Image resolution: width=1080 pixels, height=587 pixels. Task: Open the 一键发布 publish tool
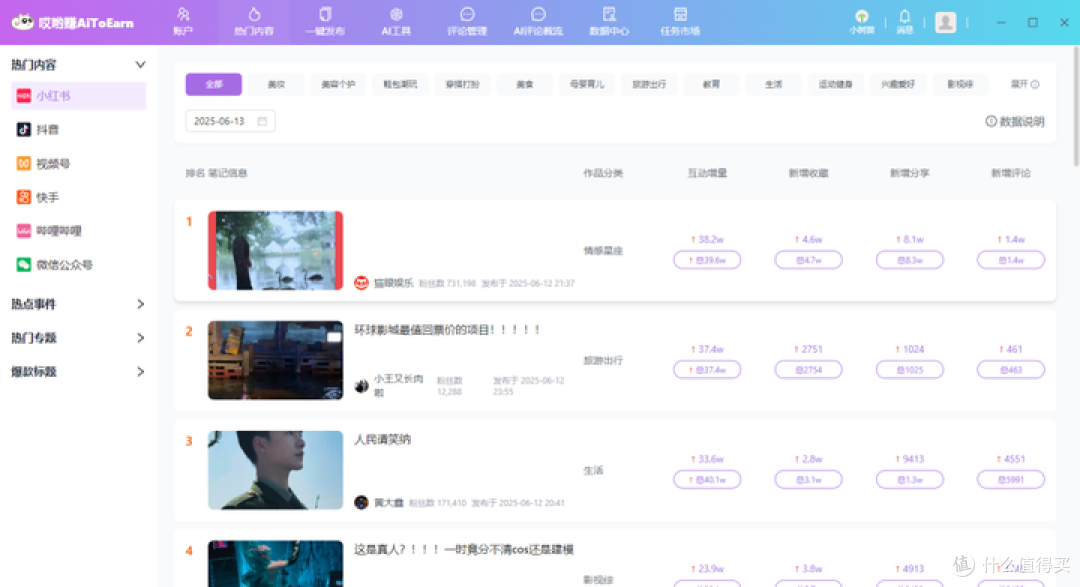324,22
